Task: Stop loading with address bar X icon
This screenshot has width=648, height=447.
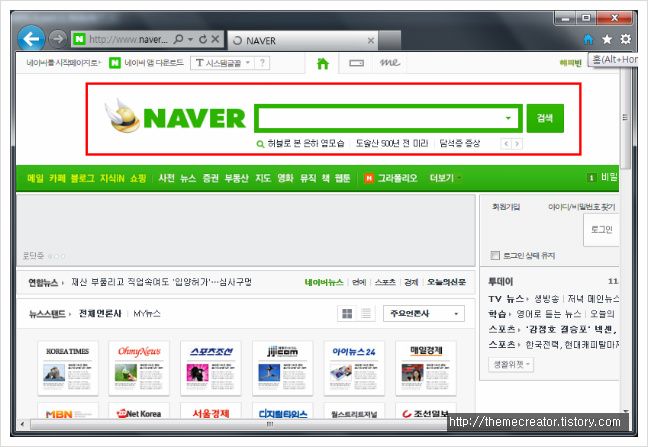Action: pyautogui.click(x=215, y=39)
